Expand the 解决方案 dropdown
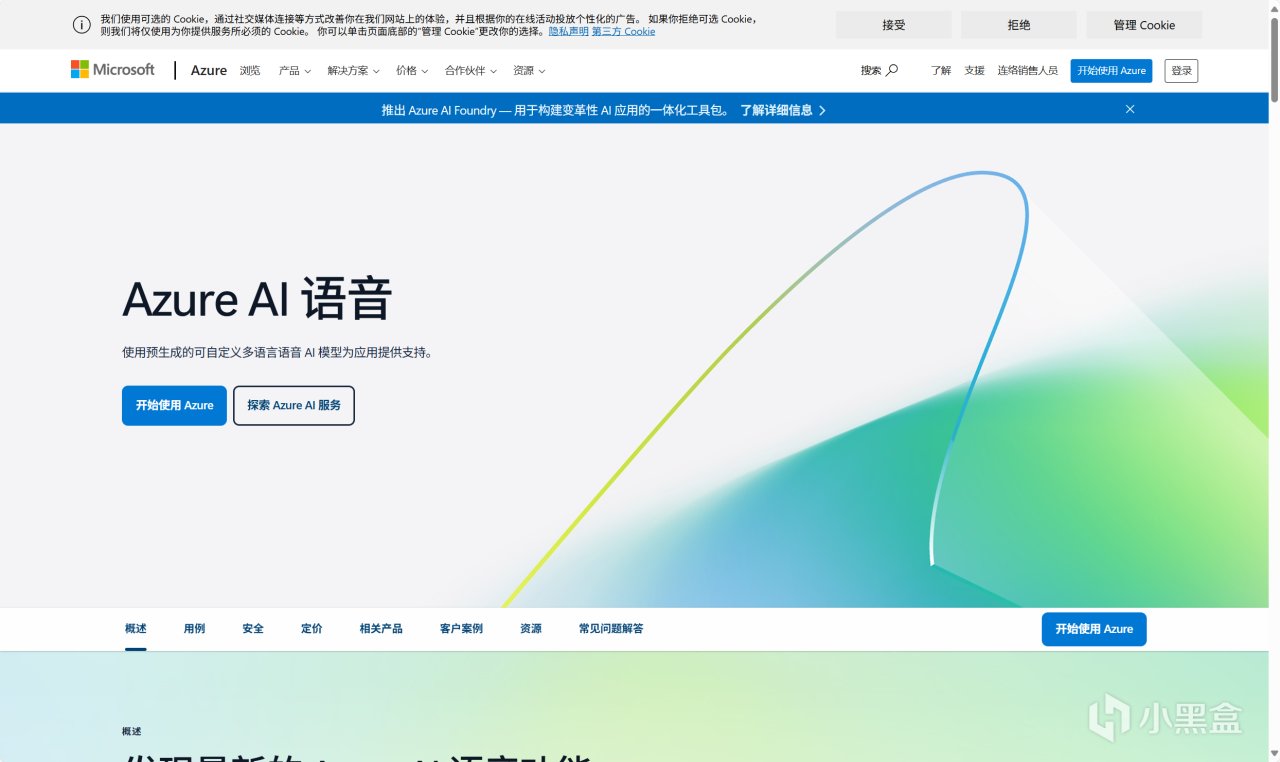1280x762 pixels. [354, 70]
